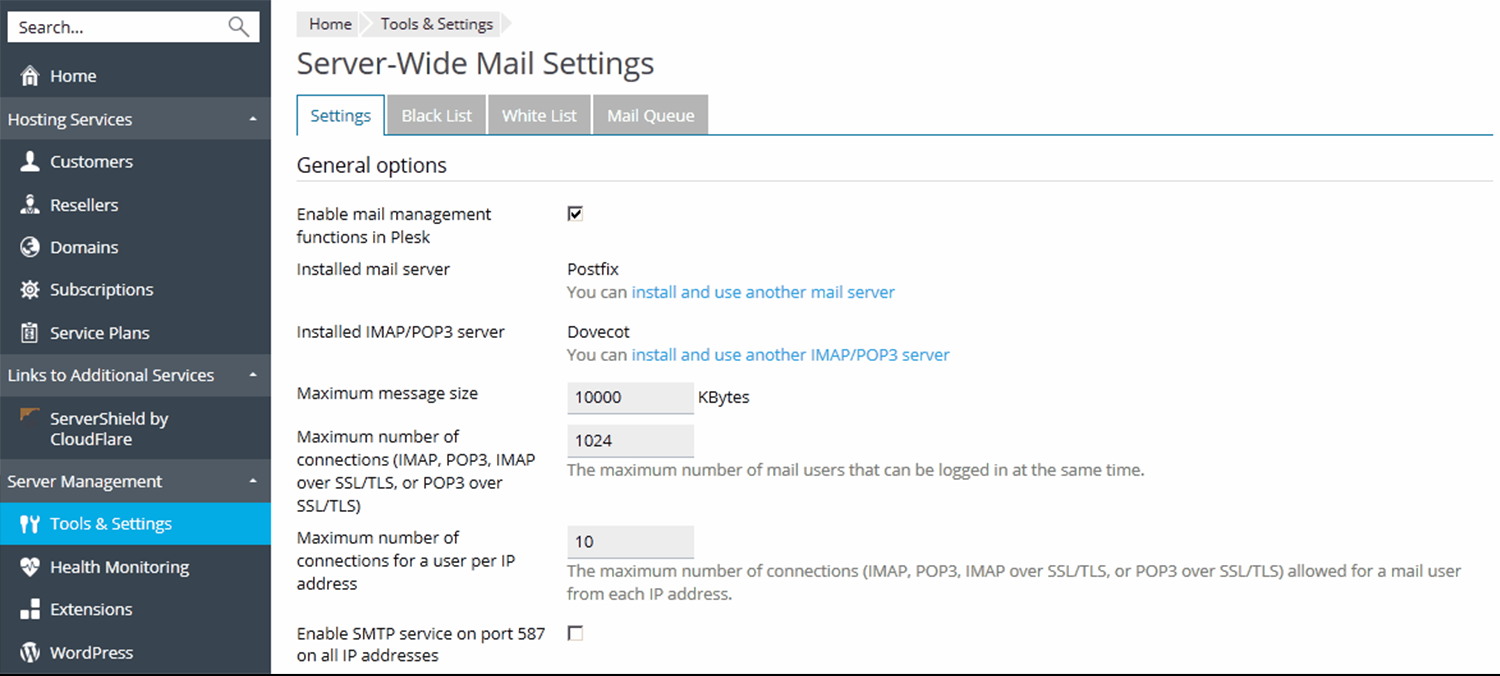
Task: Click the Maximum message size label
Action: 387,393
